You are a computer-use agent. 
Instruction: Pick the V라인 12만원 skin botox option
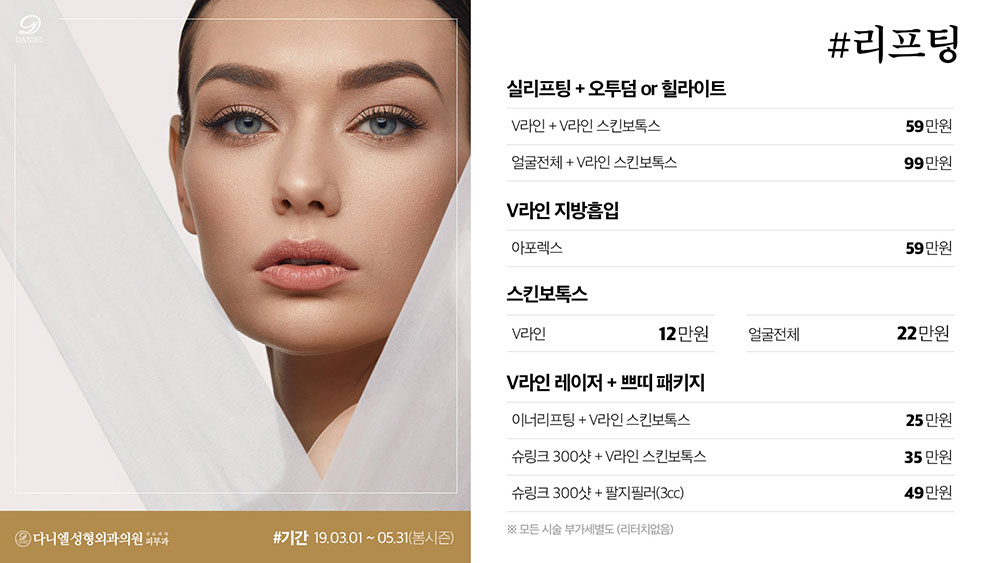point(610,333)
